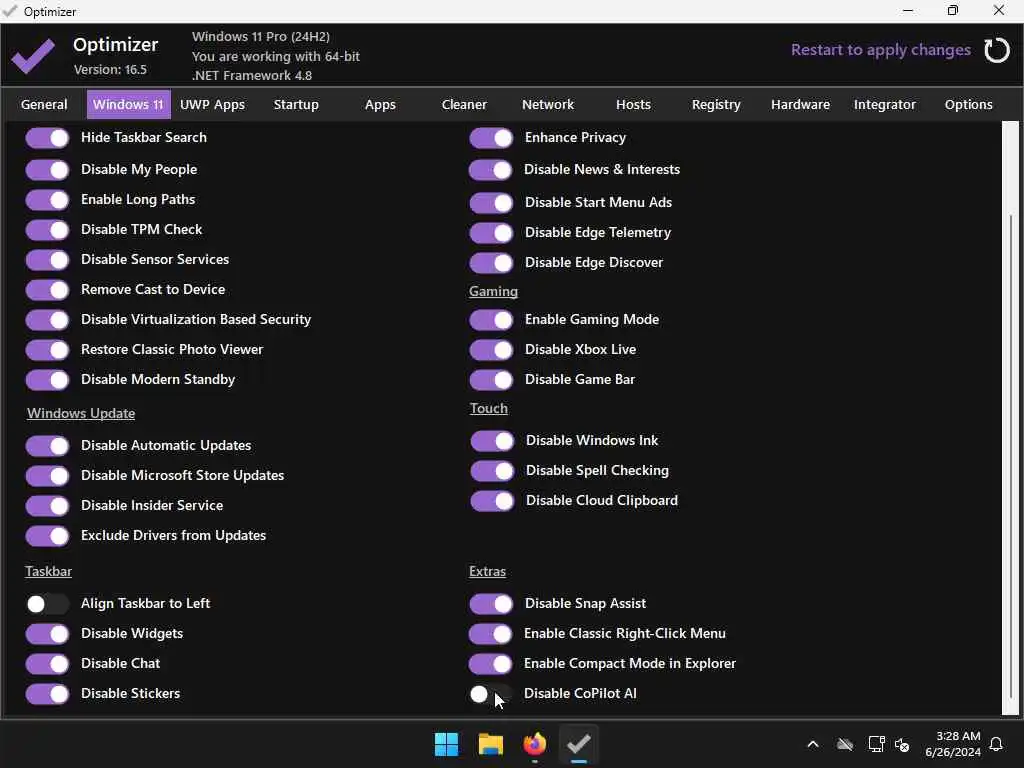Toggle Disable Game Bar switch
This screenshot has height=768, width=1024.
491,380
